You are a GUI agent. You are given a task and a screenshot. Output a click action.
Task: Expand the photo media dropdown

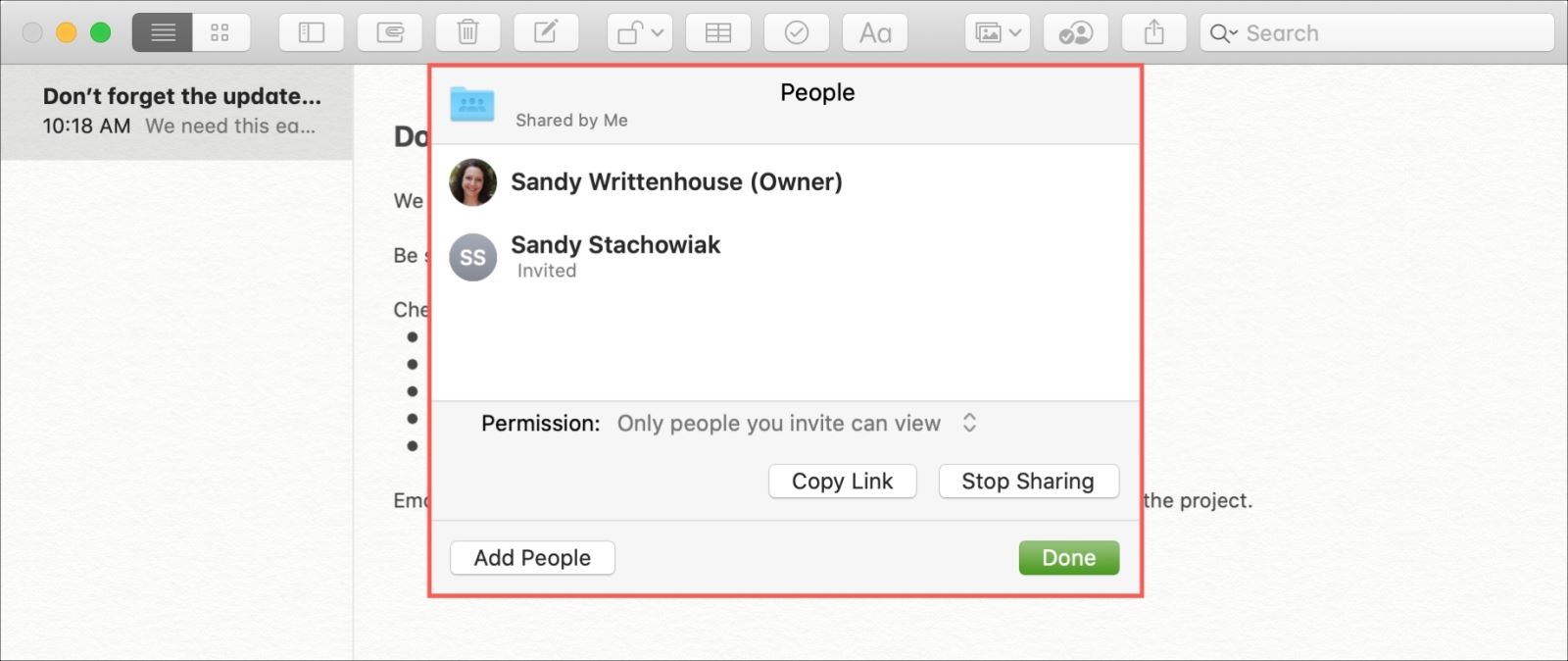click(998, 33)
